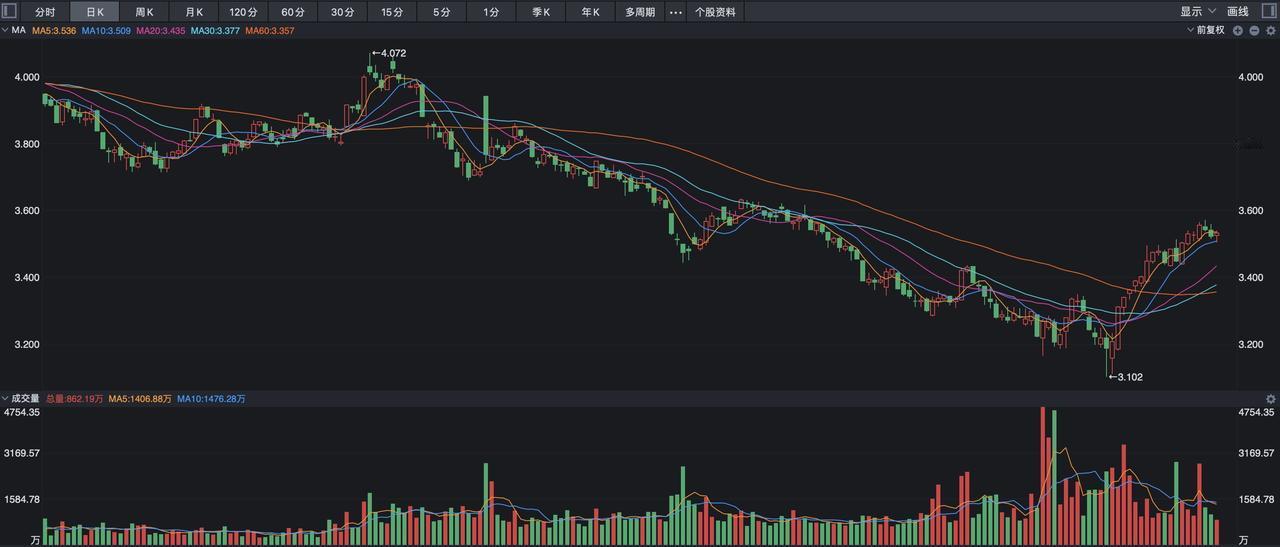This screenshot has height=547, width=1280.
Task: Click the left axis 4.000 price label
Action: pyautogui.click(x=27, y=77)
